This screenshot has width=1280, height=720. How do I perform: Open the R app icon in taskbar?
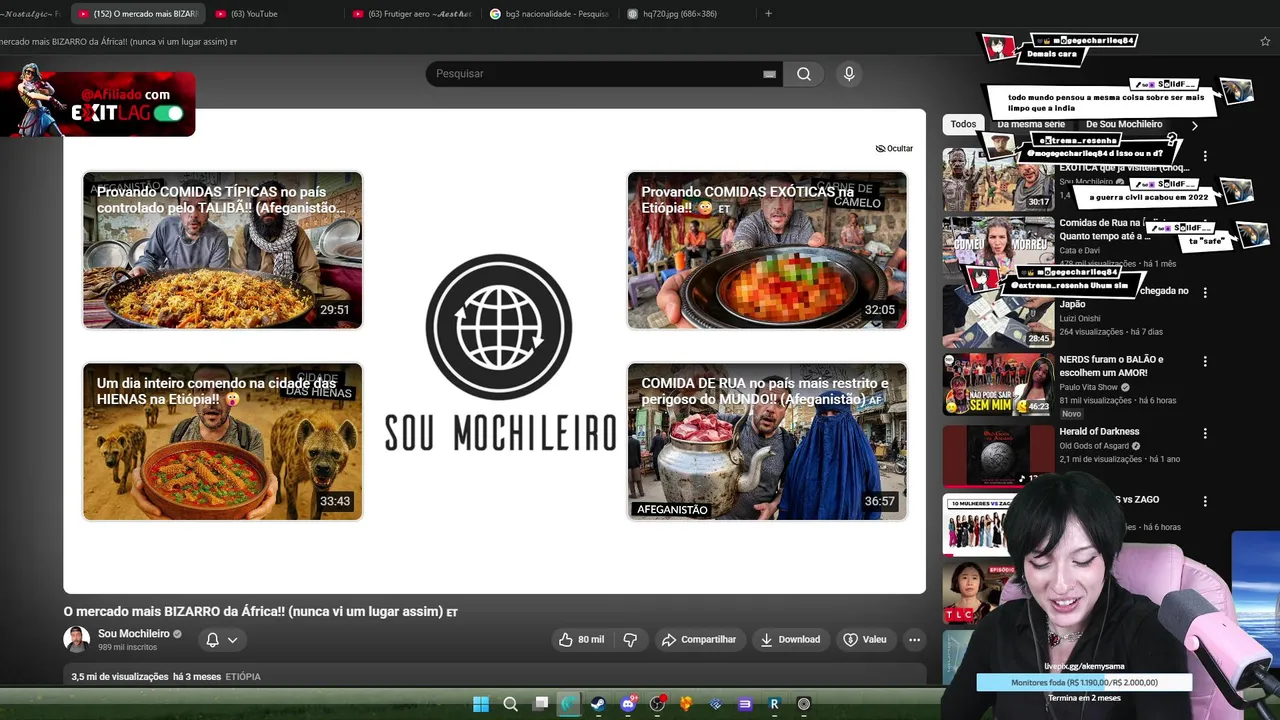click(x=774, y=704)
